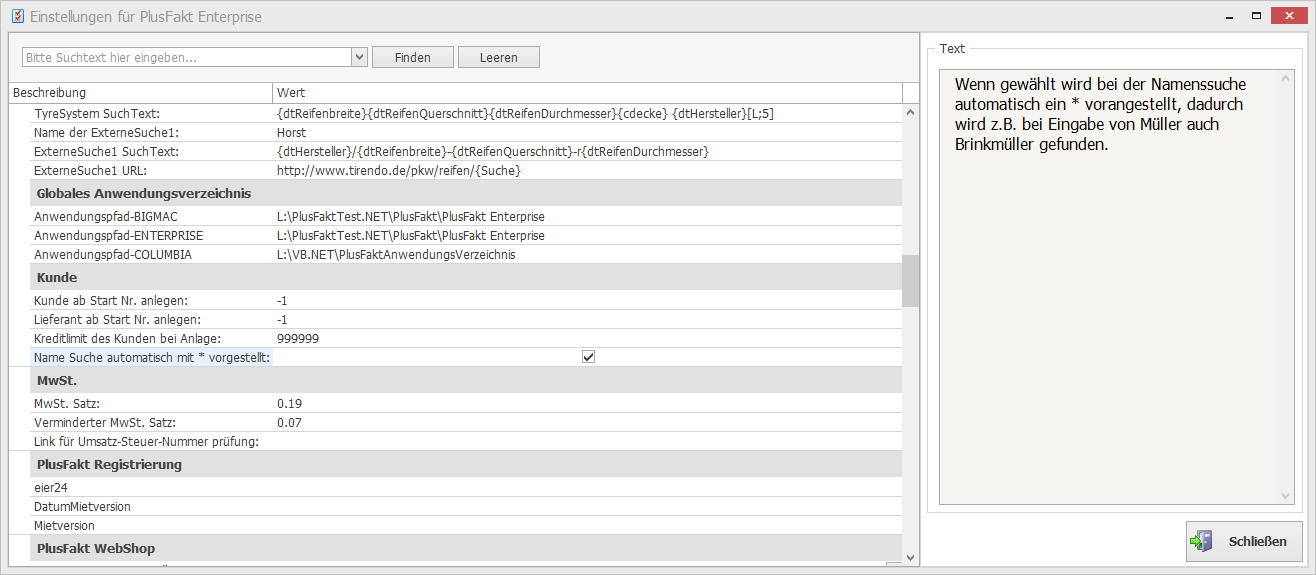Image resolution: width=1316 pixels, height=575 pixels.
Task: Click the Schließen button
Action: (x=1244, y=542)
